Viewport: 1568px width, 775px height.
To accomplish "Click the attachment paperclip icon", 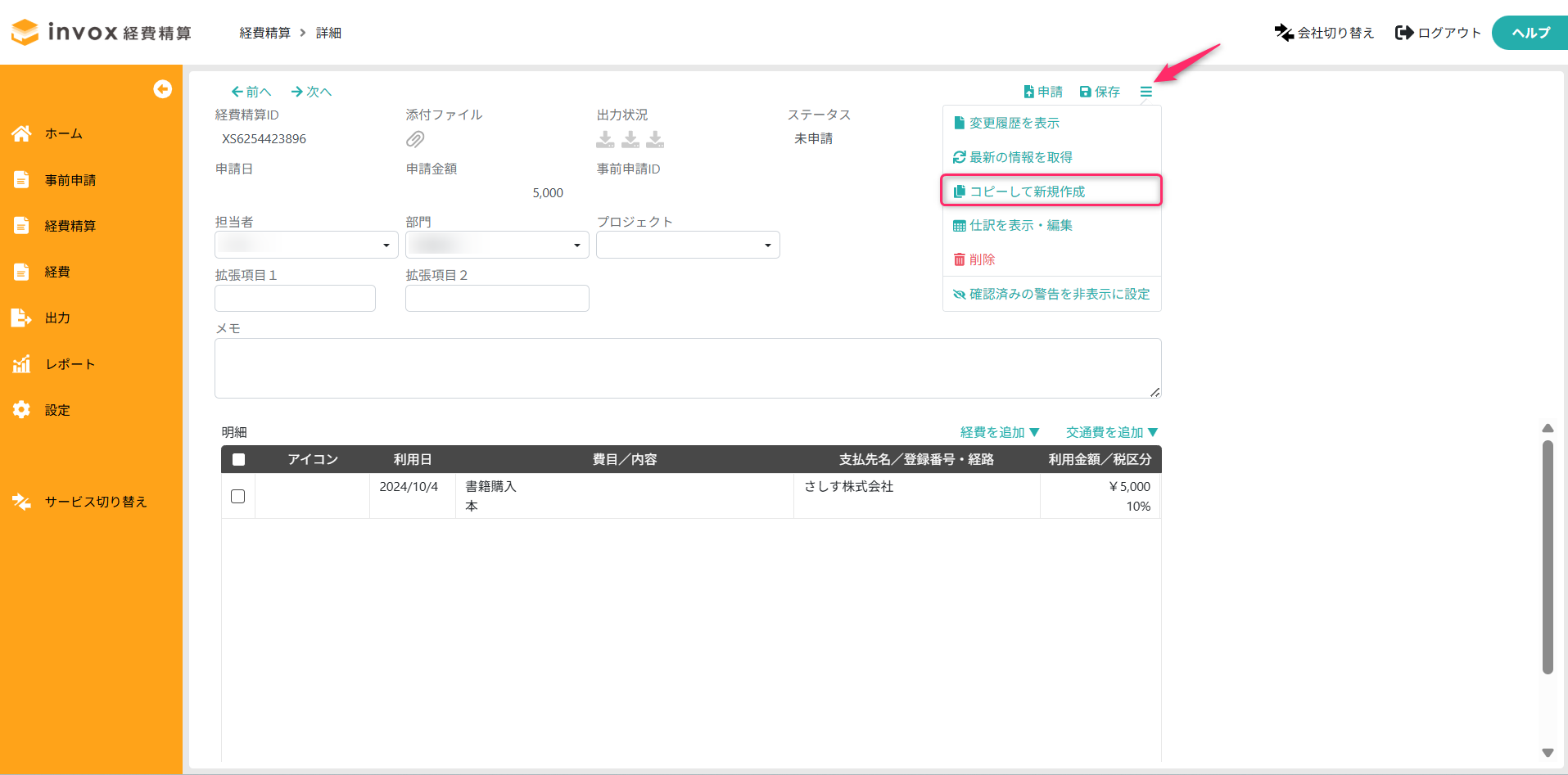I will click(x=415, y=140).
